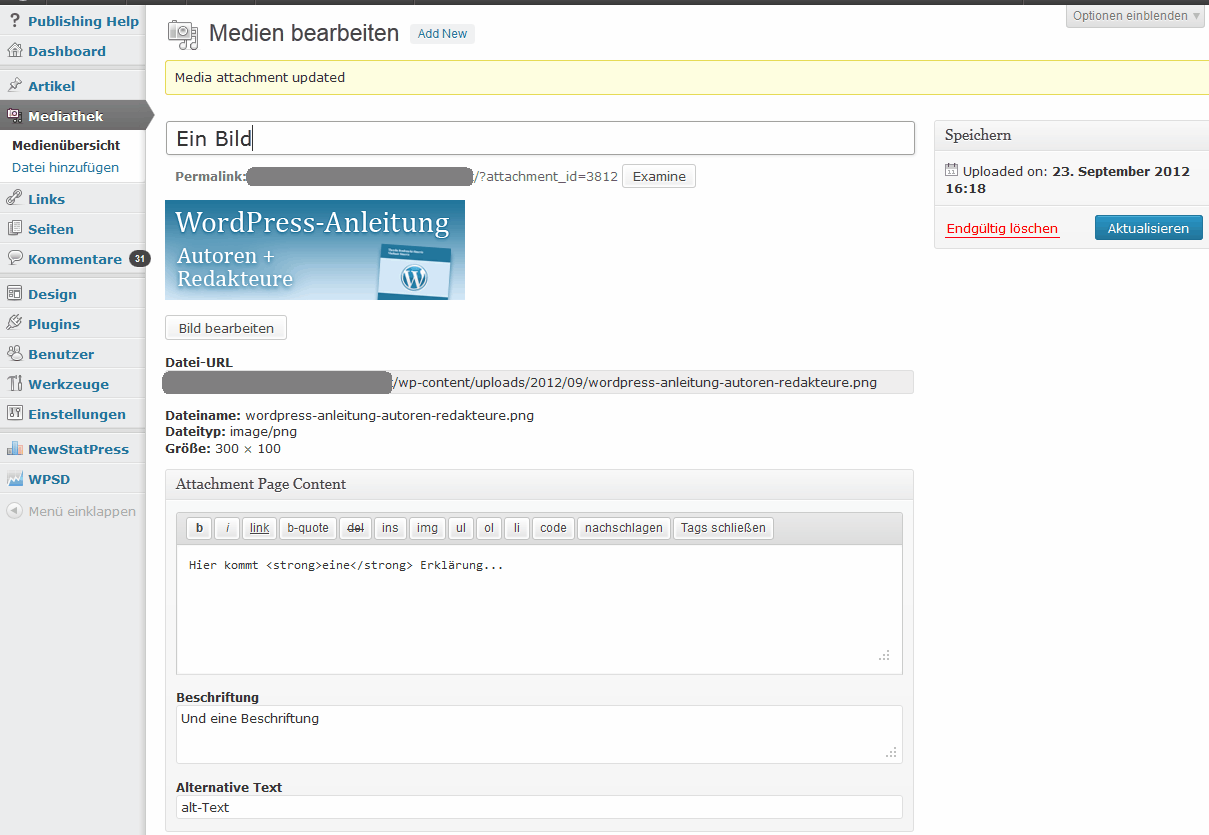Click the Examine permalink button
Viewport: 1209px width, 835px height.
(659, 176)
